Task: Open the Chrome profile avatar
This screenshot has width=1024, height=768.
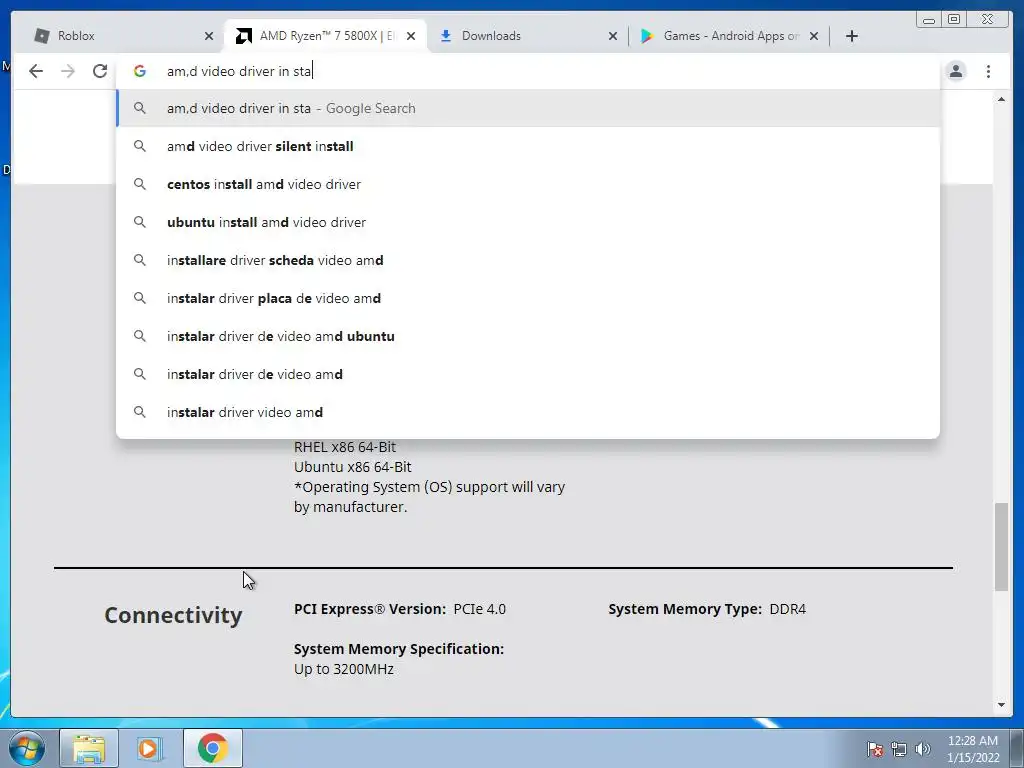Action: 956,71
